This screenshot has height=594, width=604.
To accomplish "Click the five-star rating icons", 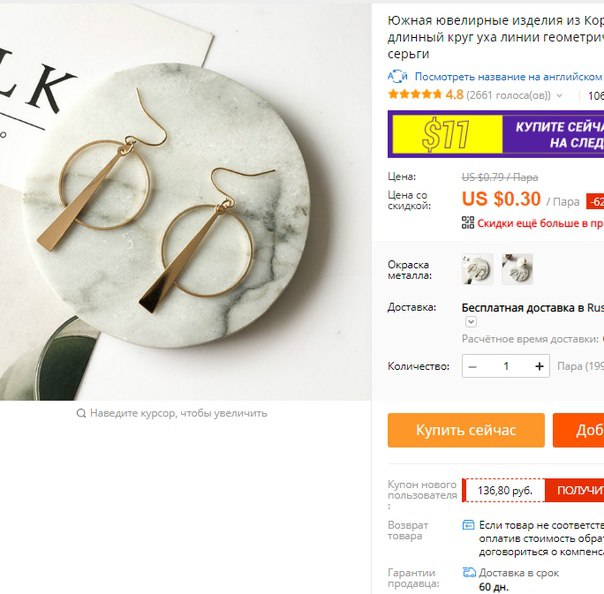I will coord(415,94).
